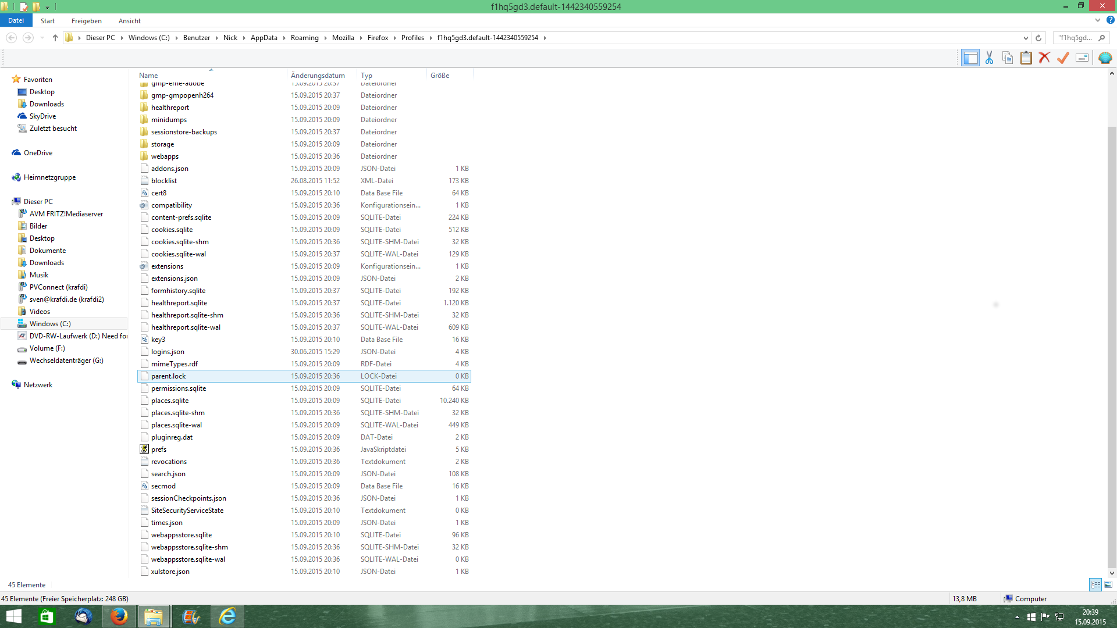Click chevron after Profiles in breadcrumb
Viewport: 1117px width, 628px height.
430,38
